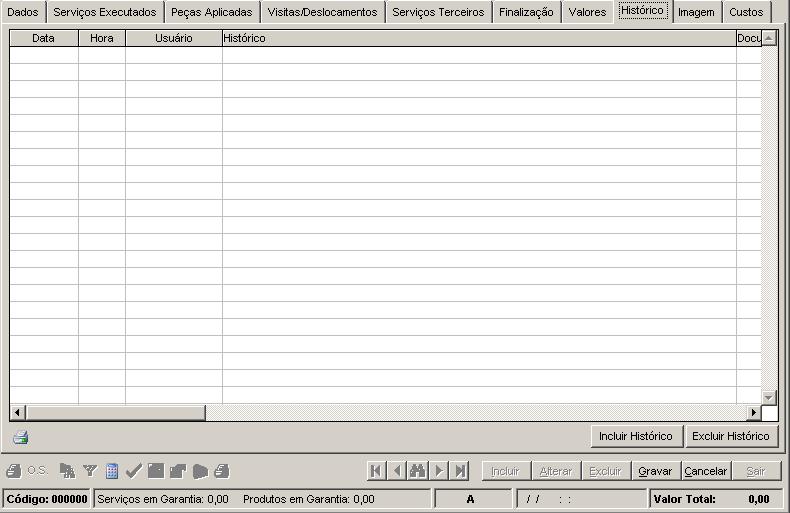The image size is (790, 513).
Task: Click the vertical scrollbar up arrow
Action: [x=769, y=38]
